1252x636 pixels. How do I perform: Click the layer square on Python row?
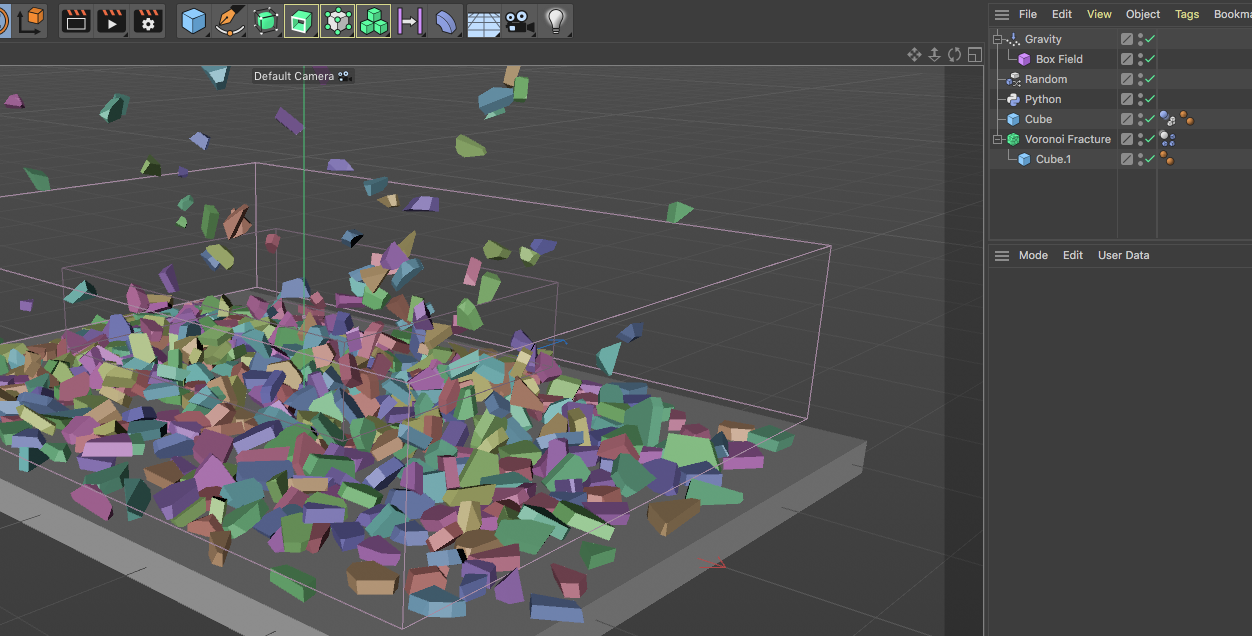pyautogui.click(x=1127, y=99)
